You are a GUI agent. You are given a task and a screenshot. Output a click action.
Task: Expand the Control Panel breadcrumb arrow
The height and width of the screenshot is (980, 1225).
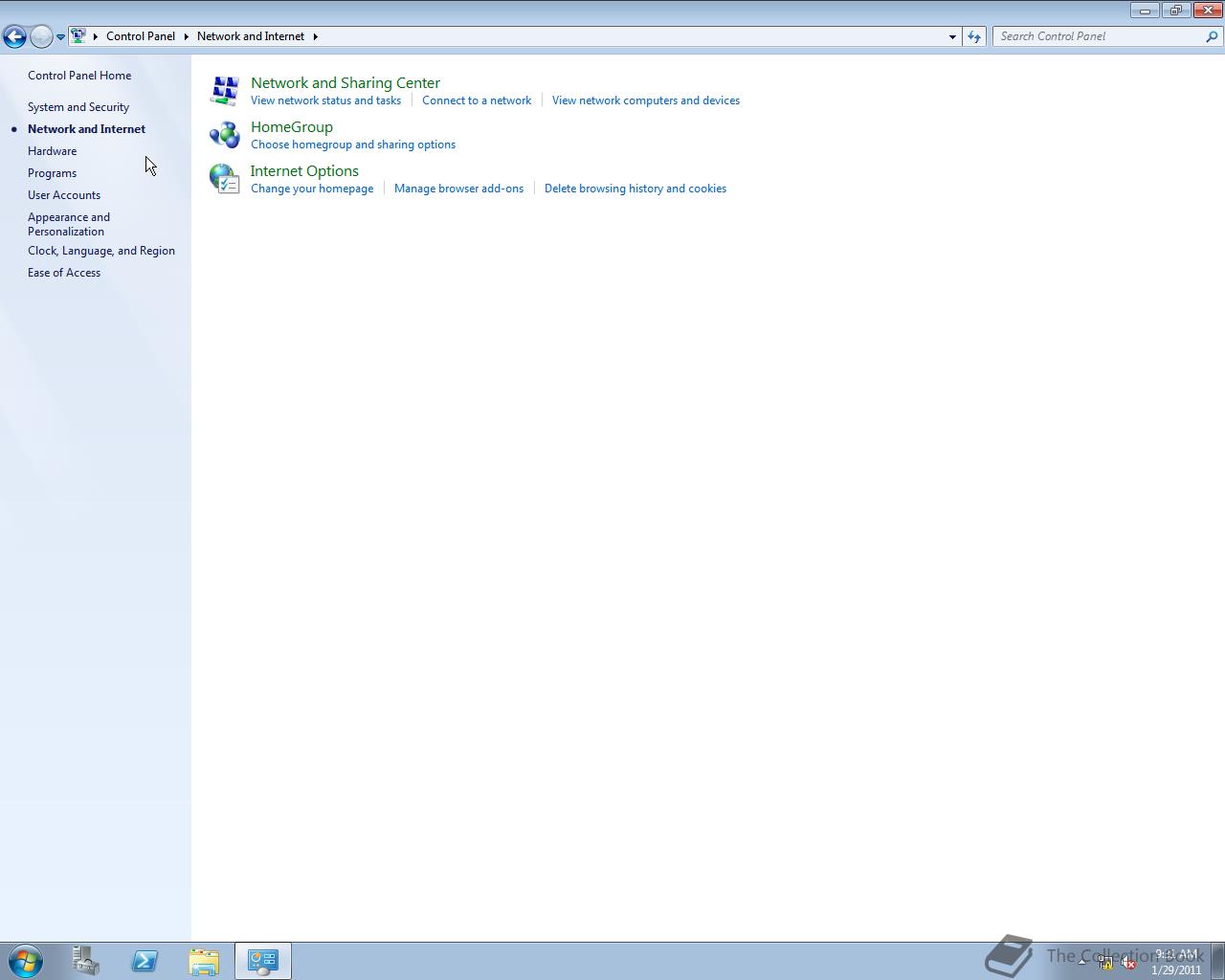187,36
